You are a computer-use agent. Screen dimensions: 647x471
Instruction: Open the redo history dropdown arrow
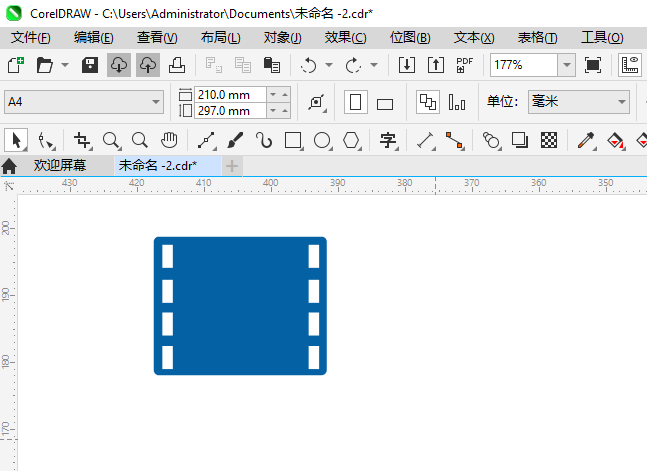pos(374,65)
